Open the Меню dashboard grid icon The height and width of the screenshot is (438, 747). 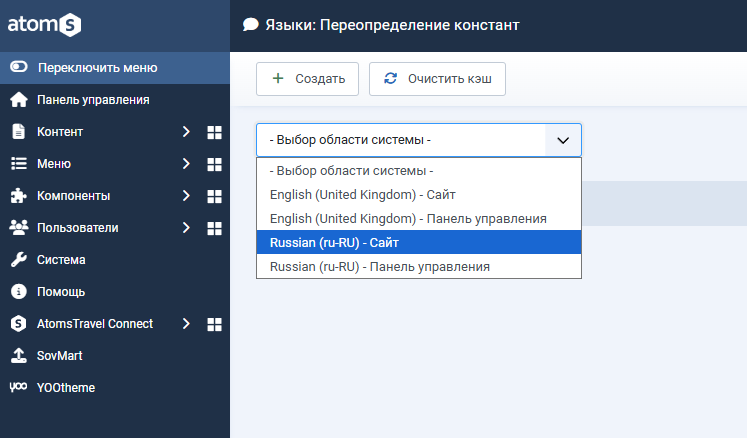pos(214,164)
